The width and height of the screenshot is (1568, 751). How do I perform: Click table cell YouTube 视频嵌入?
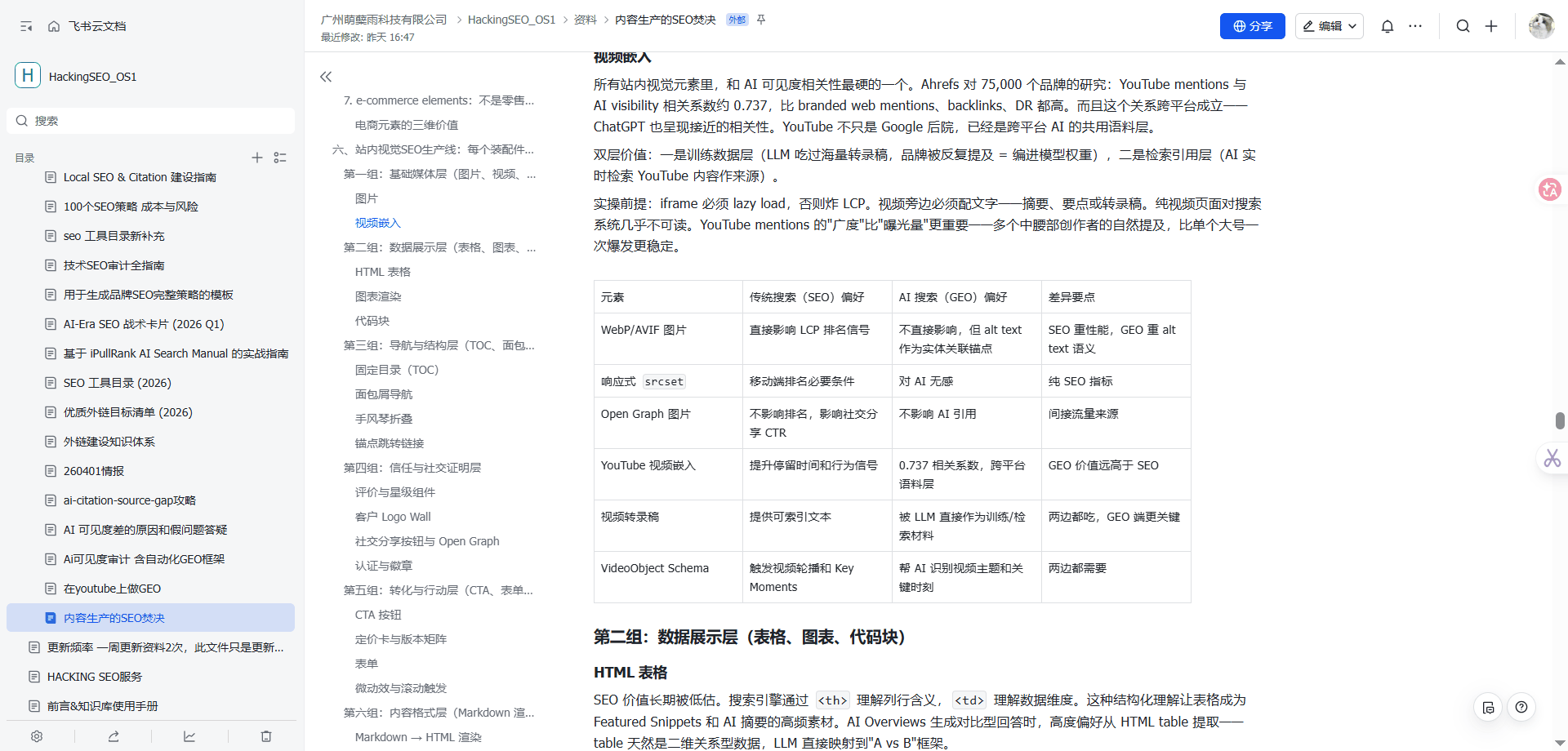click(668, 474)
